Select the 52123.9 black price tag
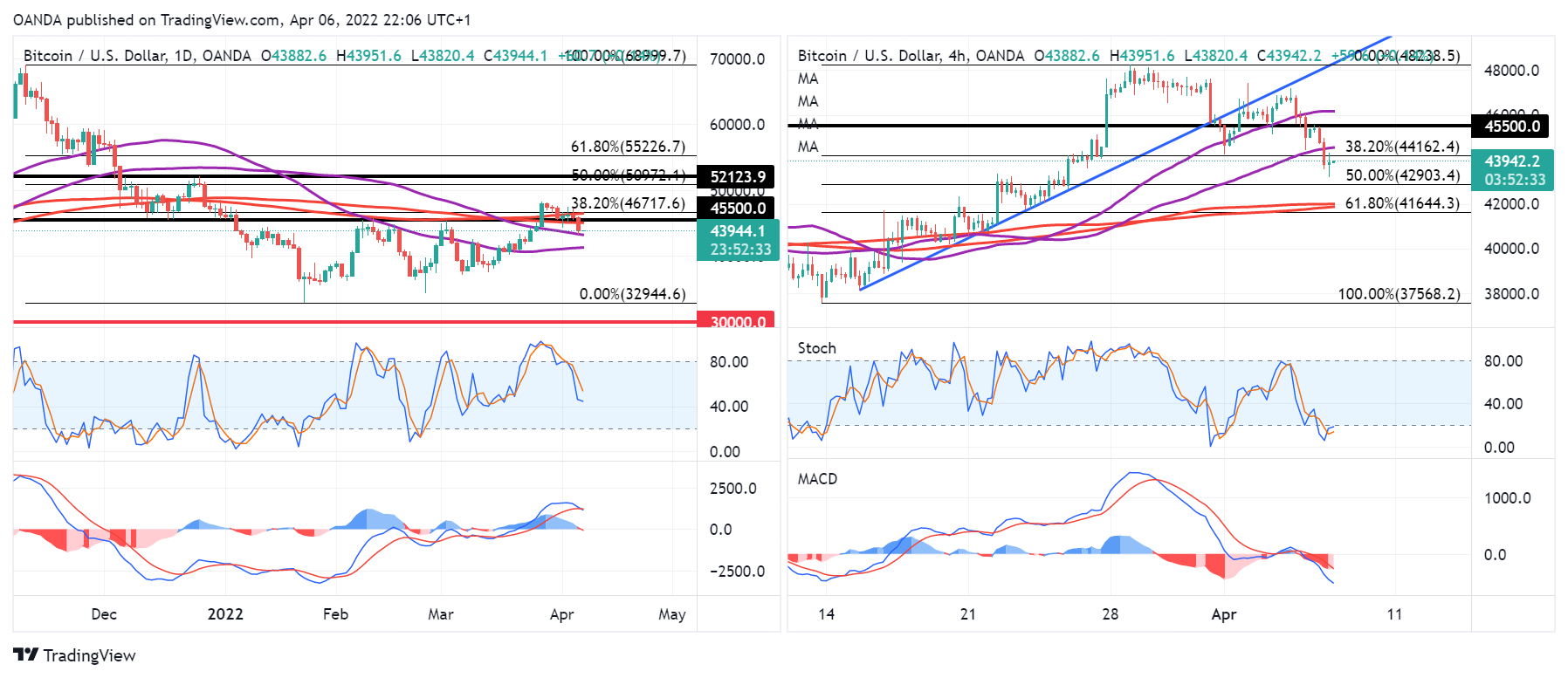The width and height of the screenshot is (1568, 678). click(x=738, y=177)
